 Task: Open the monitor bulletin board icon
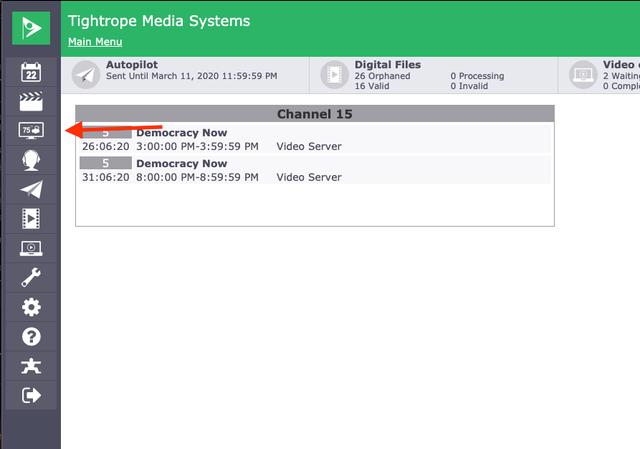coord(31,131)
